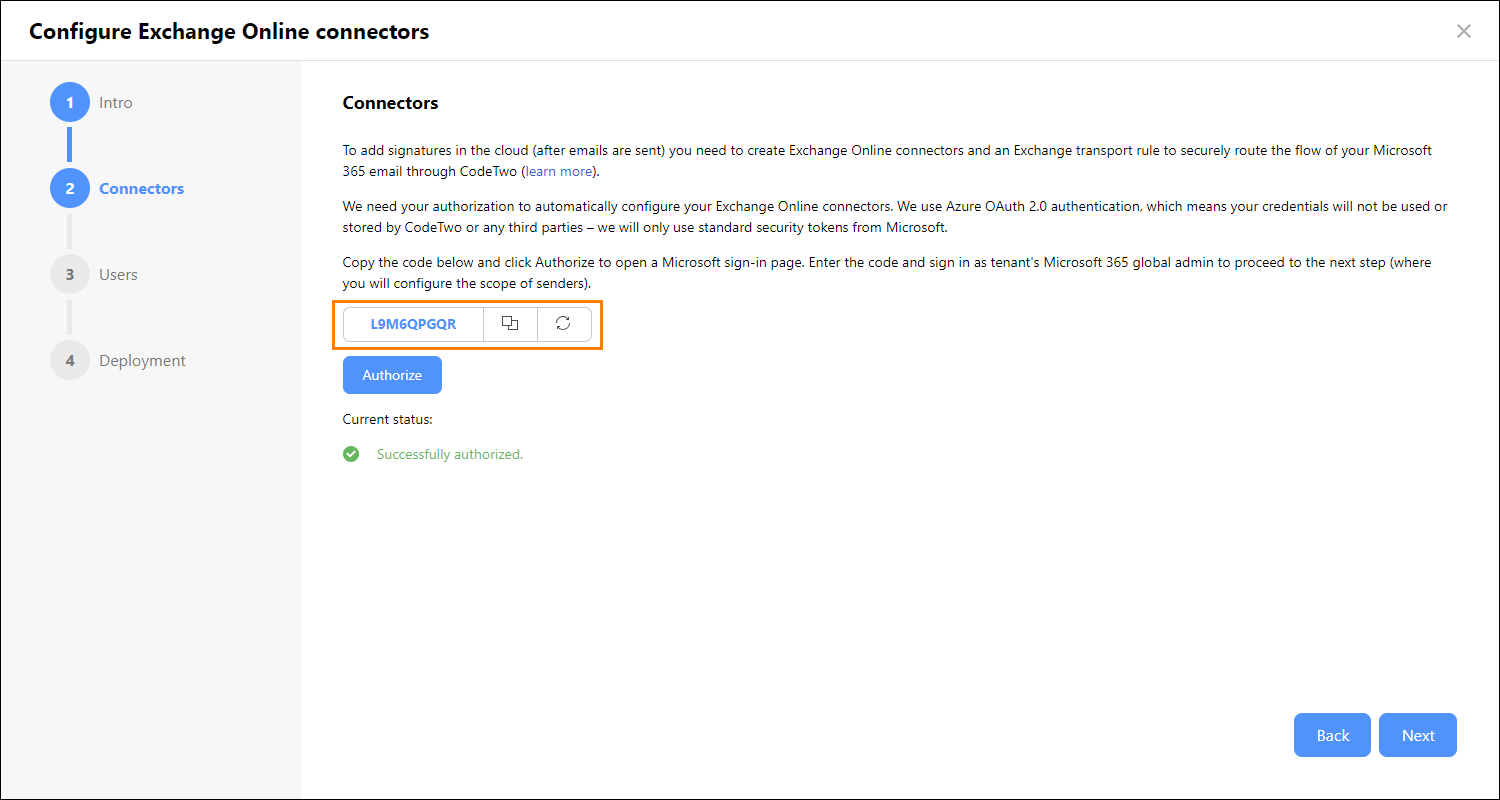Screen dimensions: 1500x800
Task: Open step 1 Intro in wizard
Action: 92,102
